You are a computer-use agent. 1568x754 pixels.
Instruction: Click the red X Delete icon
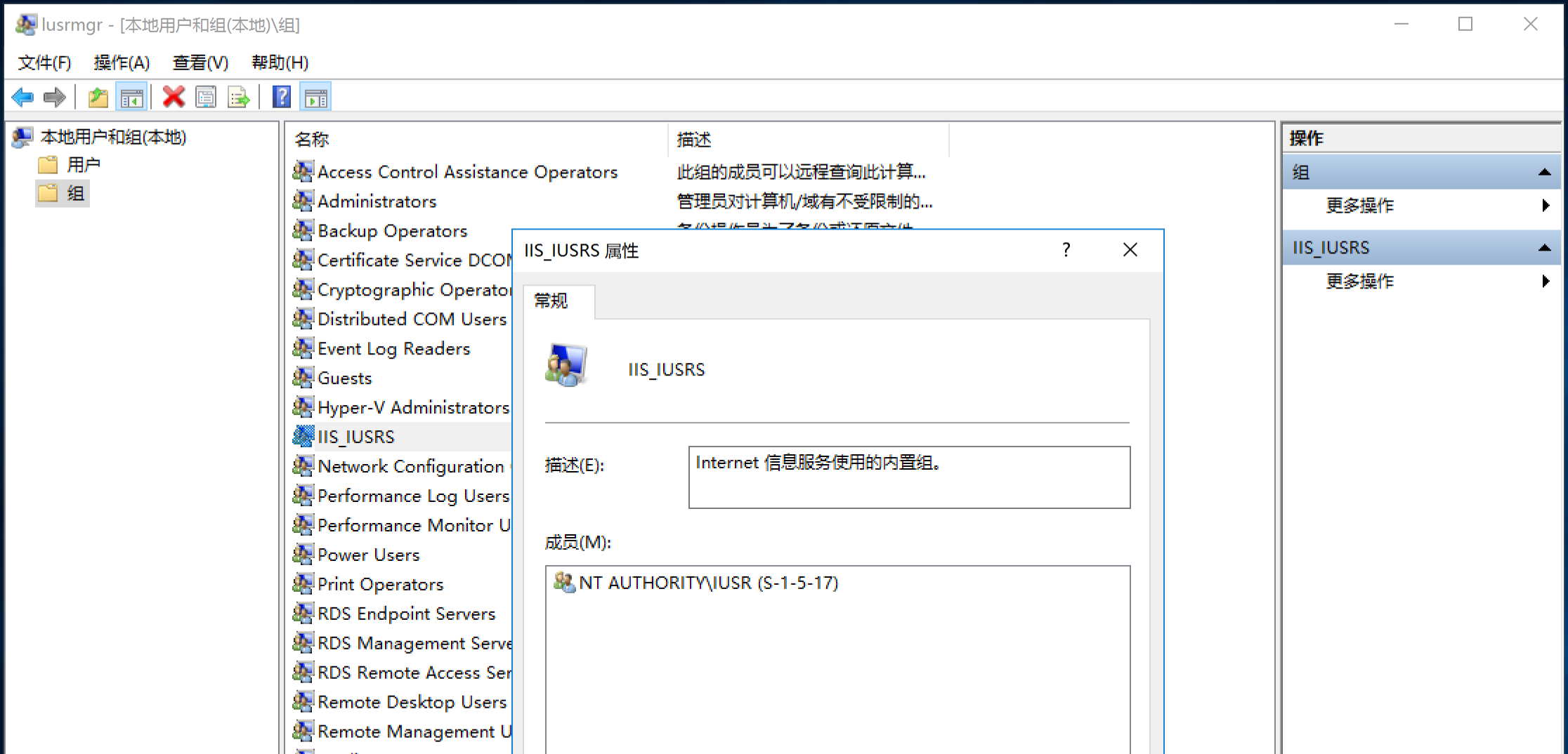(174, 97)
